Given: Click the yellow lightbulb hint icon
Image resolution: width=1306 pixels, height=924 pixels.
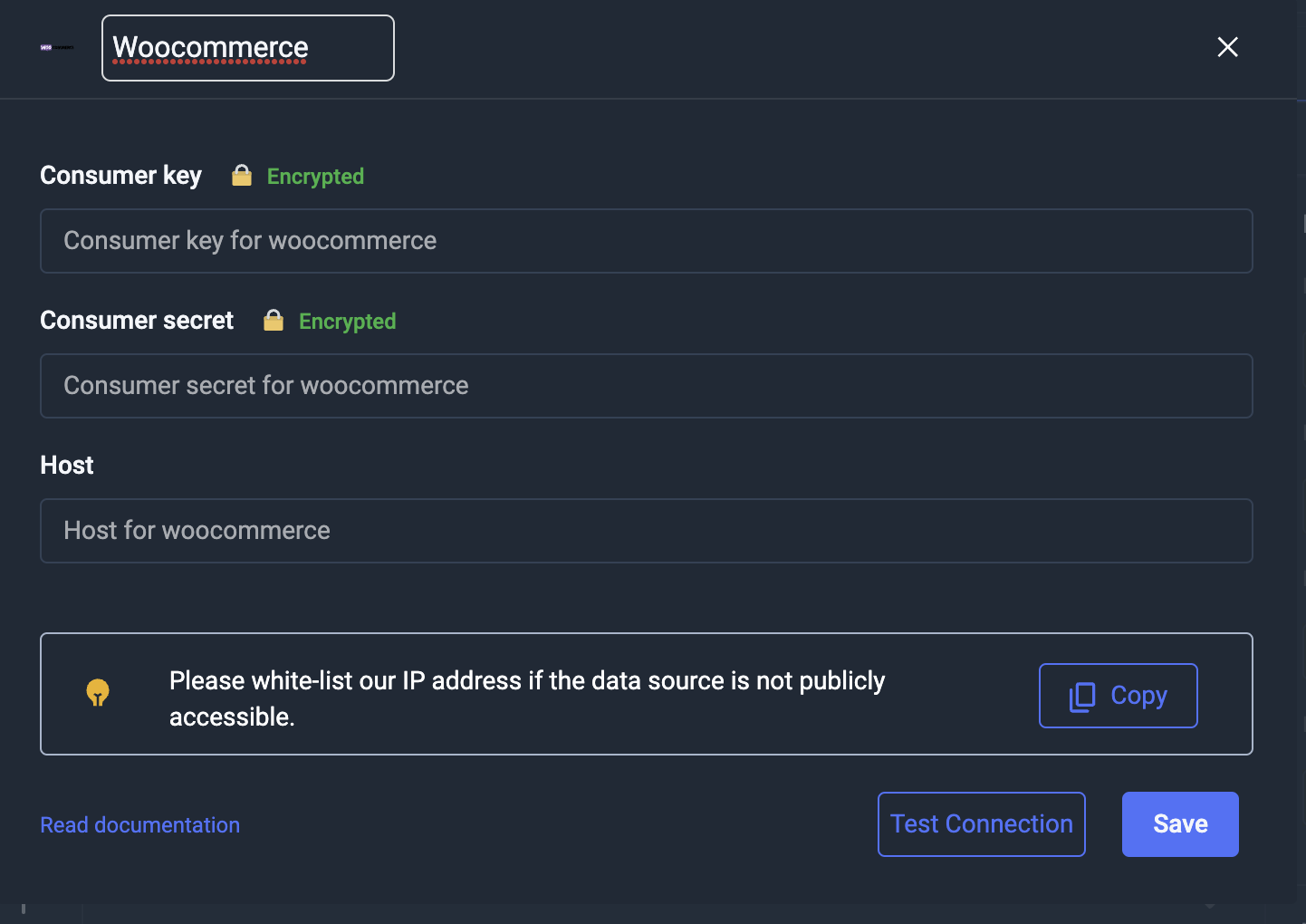Looking at the screenshot, I should click(x=98, y=693).
